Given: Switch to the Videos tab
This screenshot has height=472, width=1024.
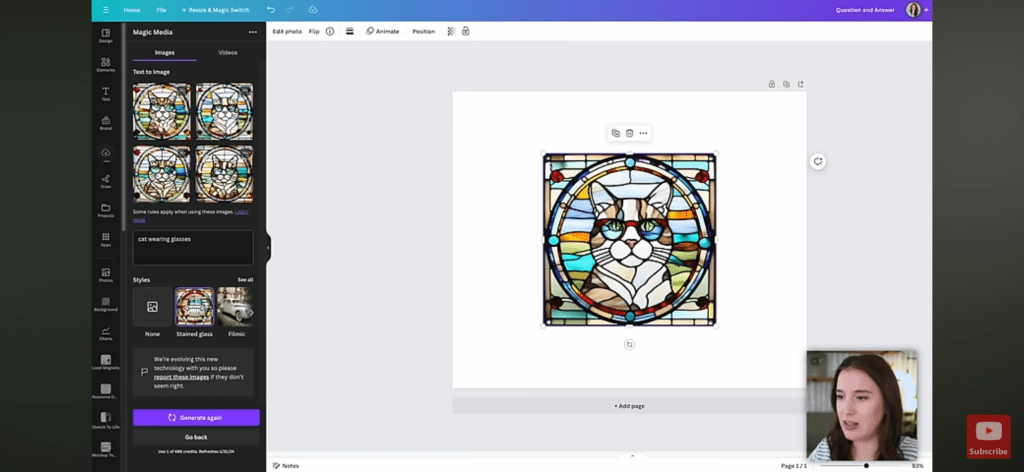Looking at the screenshot, I should 228,52.
